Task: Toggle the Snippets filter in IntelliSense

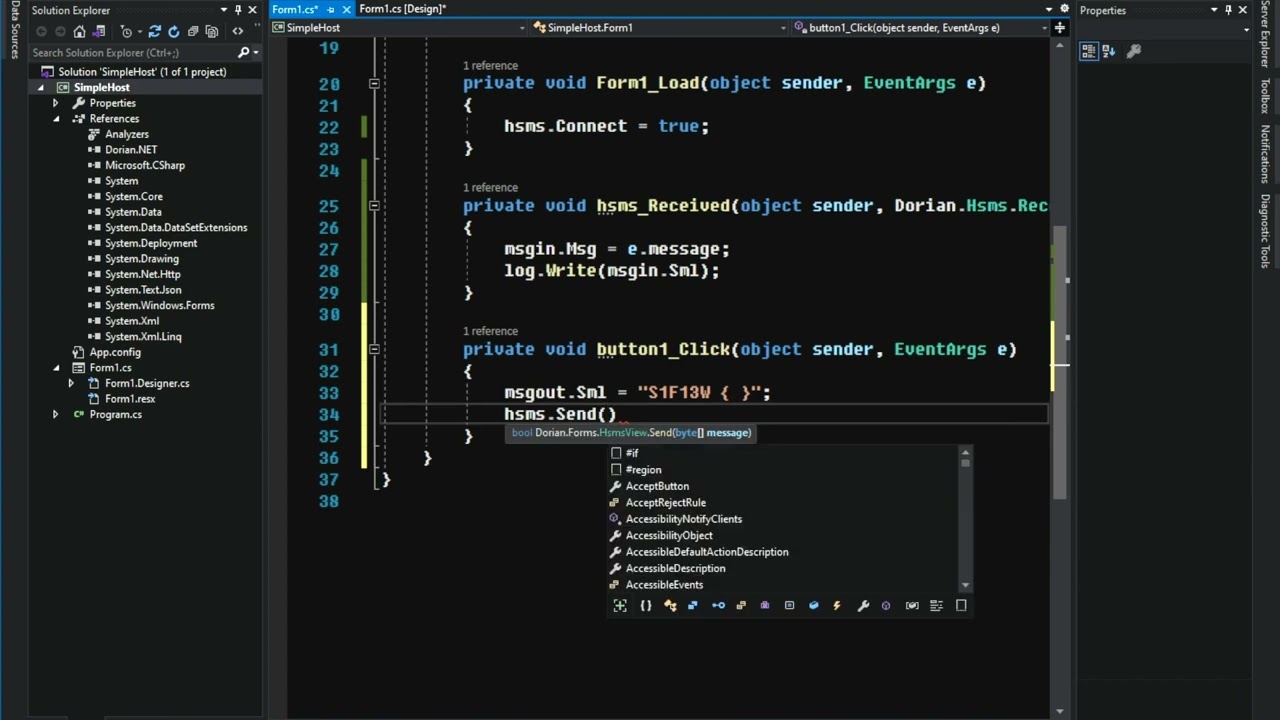Action: pos(961,605)
